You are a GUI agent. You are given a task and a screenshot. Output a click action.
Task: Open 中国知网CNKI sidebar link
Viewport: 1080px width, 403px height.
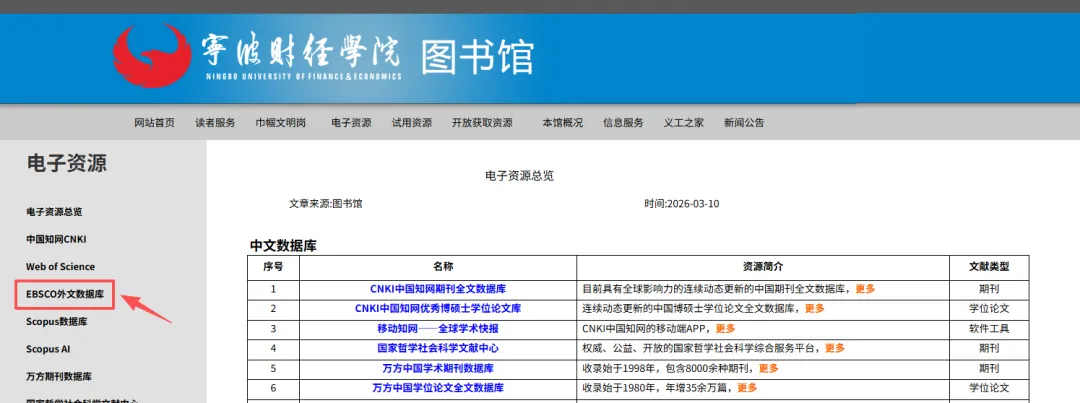[x=56, y=239]
